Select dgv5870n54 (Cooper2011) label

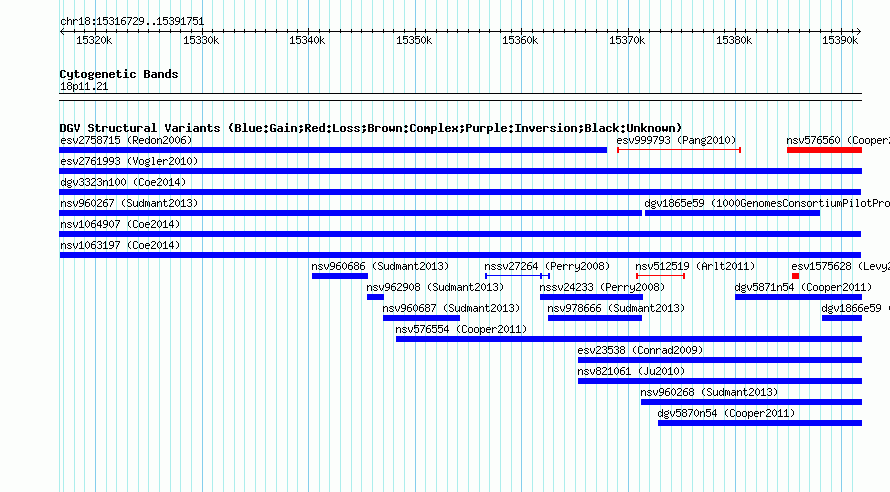pyautogui.click(x=727, y=413)
